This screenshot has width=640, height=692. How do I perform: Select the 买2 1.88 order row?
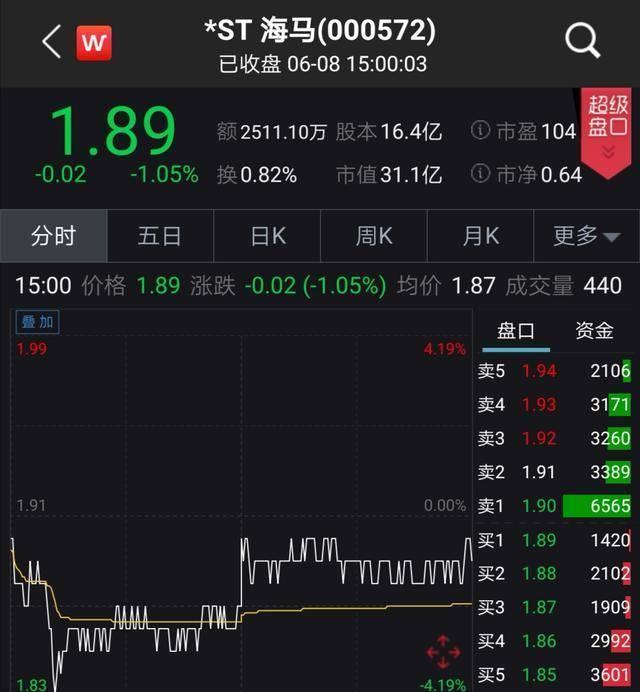tap(554, 574)
